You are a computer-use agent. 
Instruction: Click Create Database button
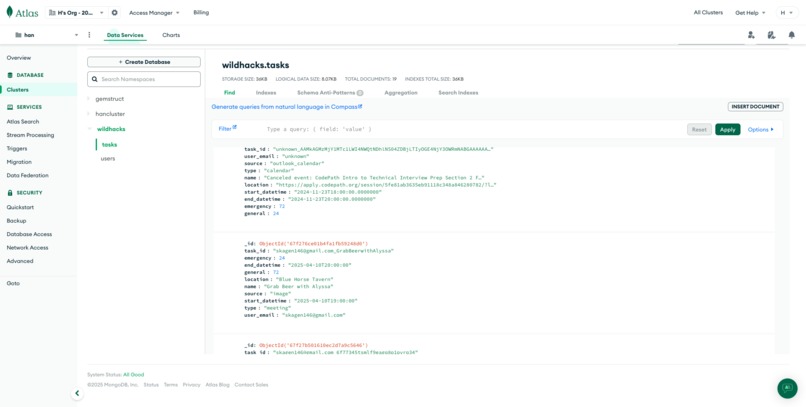144,62
